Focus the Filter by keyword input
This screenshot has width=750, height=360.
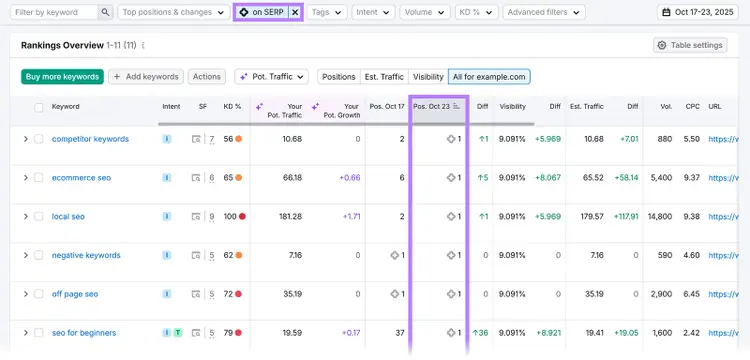(x=54, y=12)
